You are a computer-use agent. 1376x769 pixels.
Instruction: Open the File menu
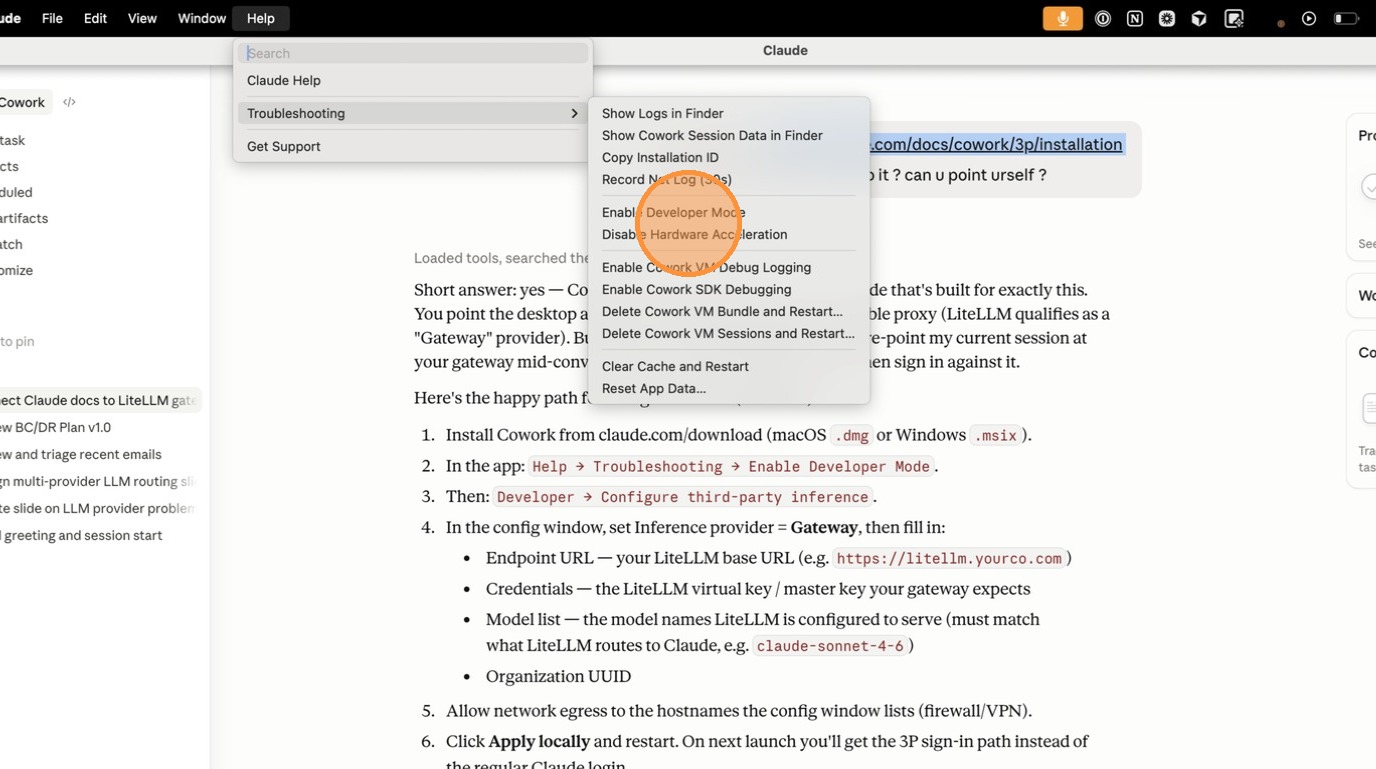pos(52,18)
